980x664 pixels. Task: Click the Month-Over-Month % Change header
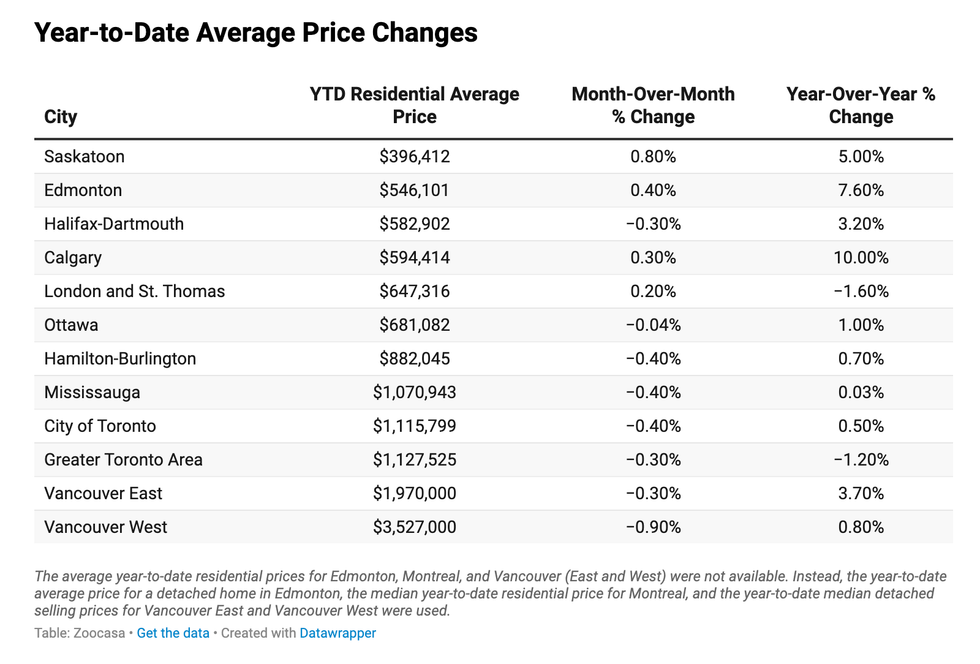click(x=653, y=105)
